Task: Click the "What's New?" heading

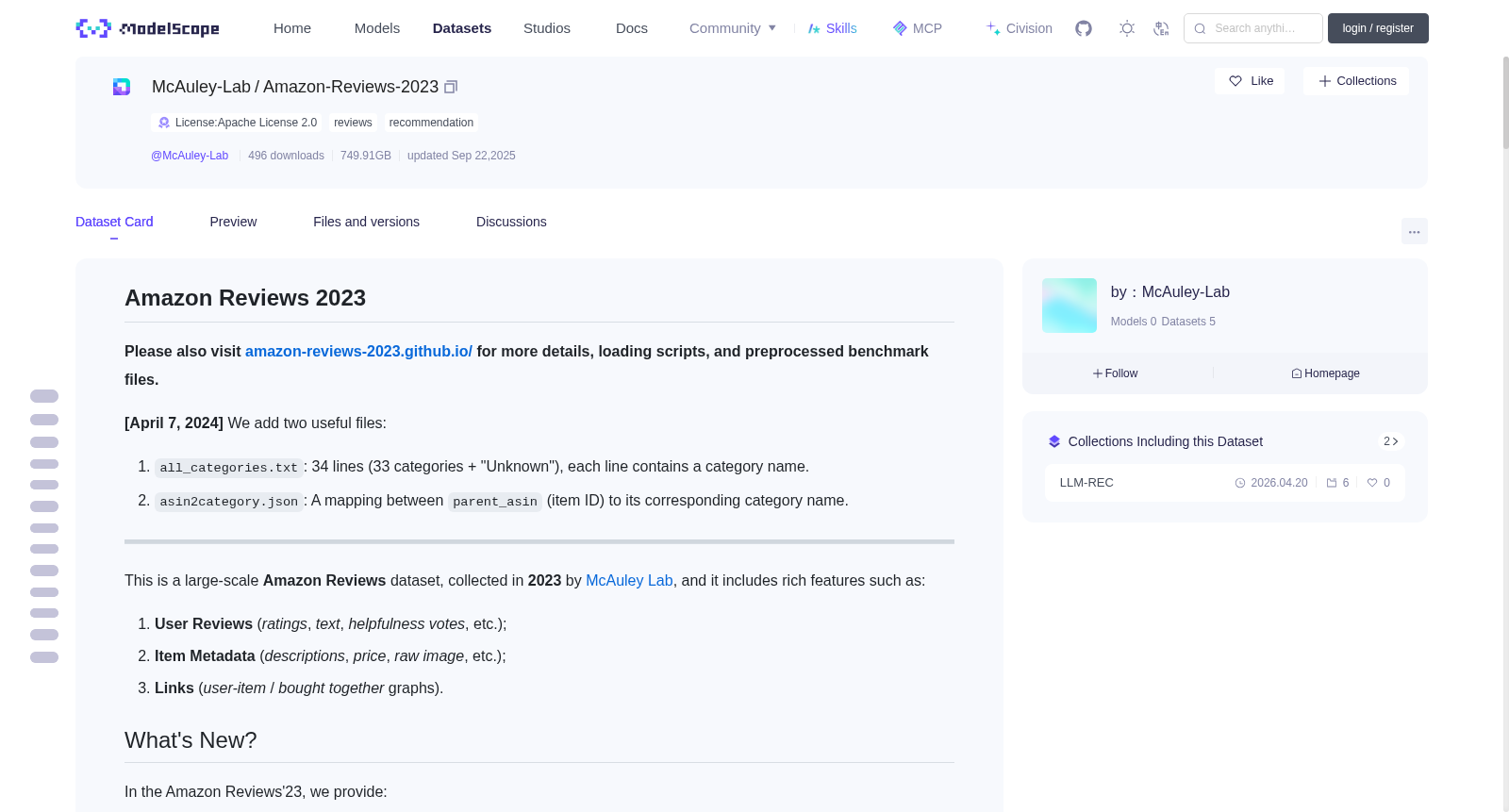Action: (x=191, y=740)
